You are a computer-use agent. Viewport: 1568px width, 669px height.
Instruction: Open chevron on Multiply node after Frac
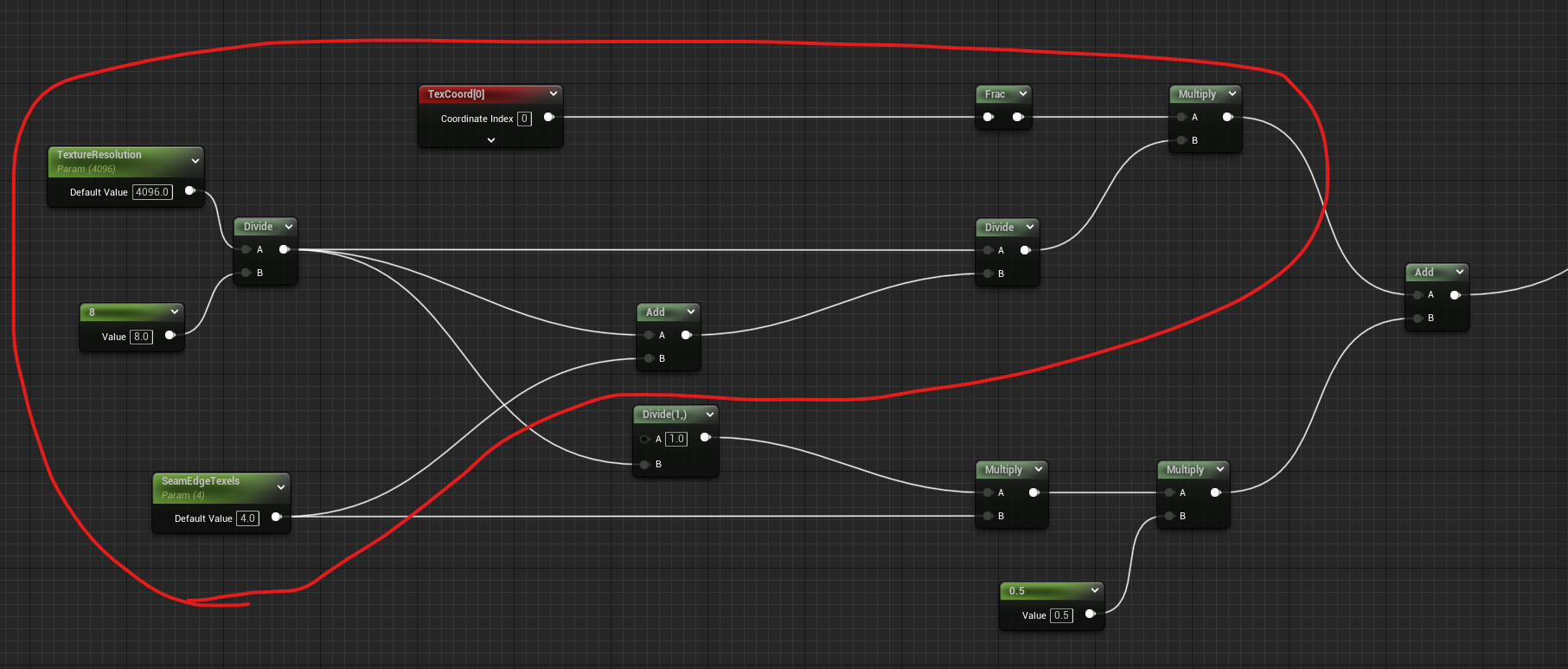1232,93
